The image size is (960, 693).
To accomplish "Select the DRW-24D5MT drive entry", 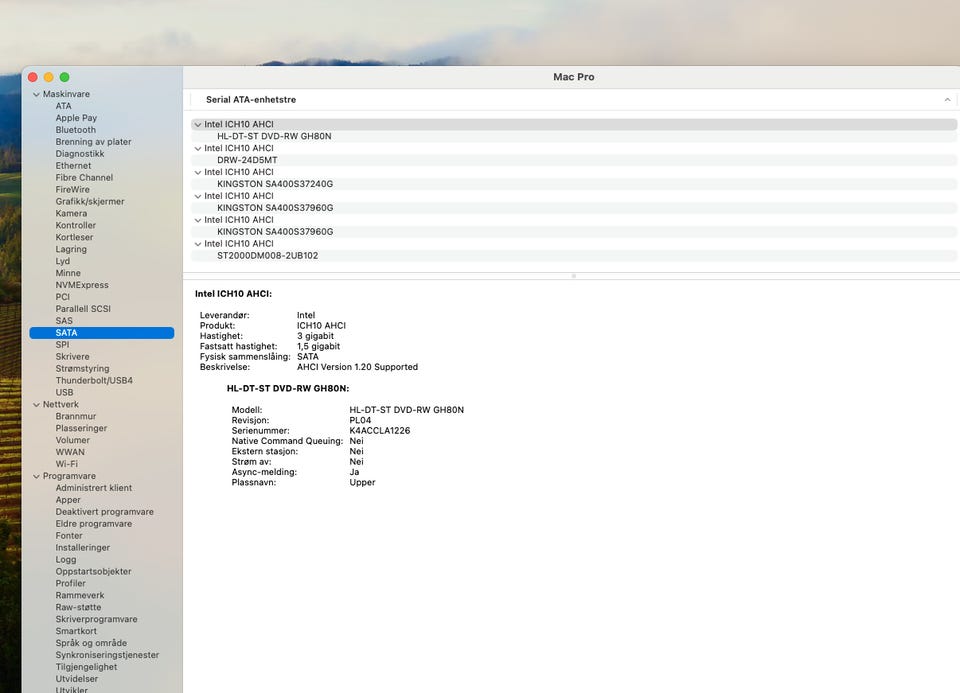I will pos(249,160).
